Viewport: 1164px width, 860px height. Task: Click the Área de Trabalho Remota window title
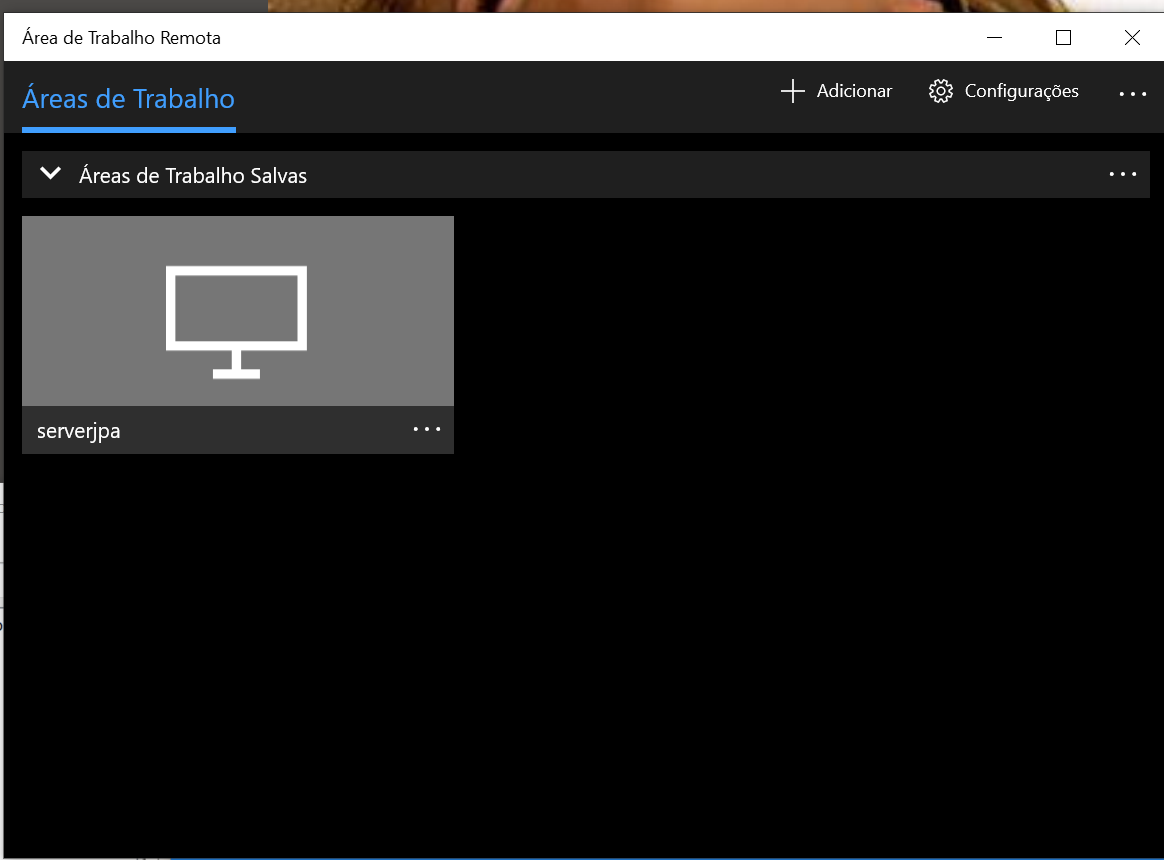pos(121,38)
